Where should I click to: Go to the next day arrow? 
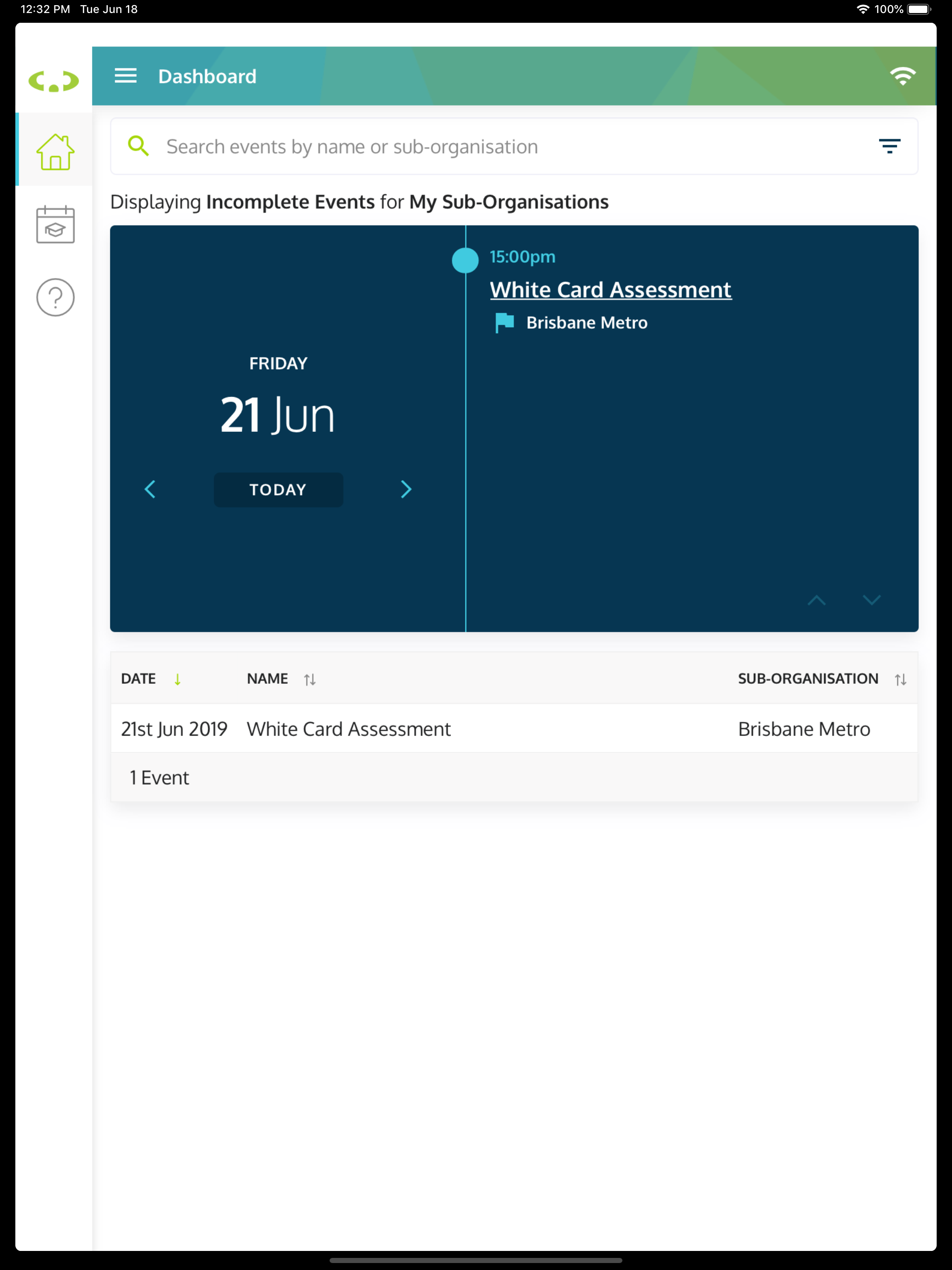click(x=406, y=489)
